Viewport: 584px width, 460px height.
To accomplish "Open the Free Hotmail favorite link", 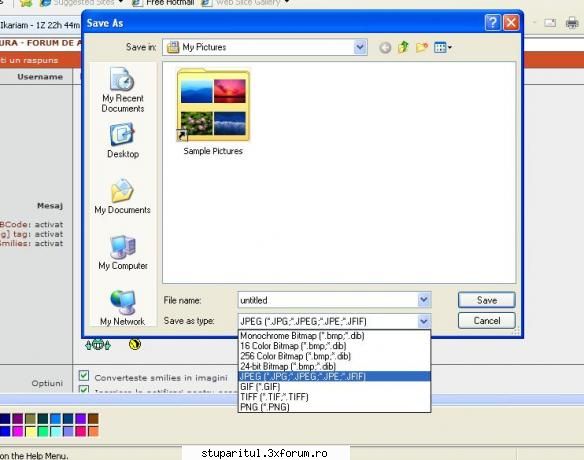I will click(164, 3).
